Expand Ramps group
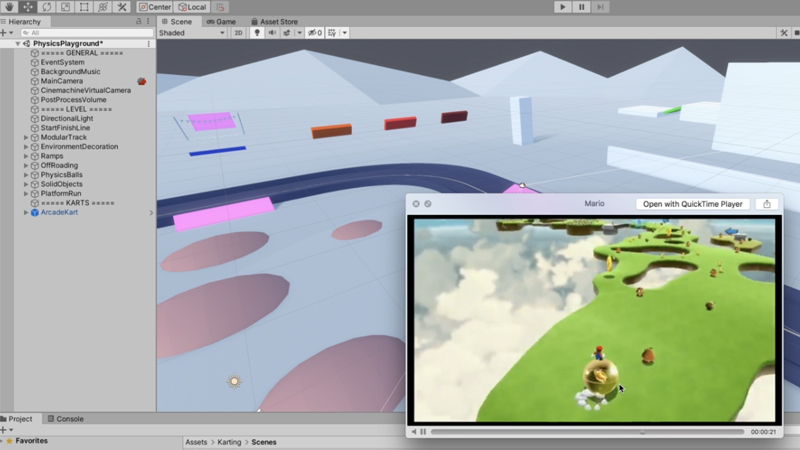800x450 pixels. tap(26, 156)
